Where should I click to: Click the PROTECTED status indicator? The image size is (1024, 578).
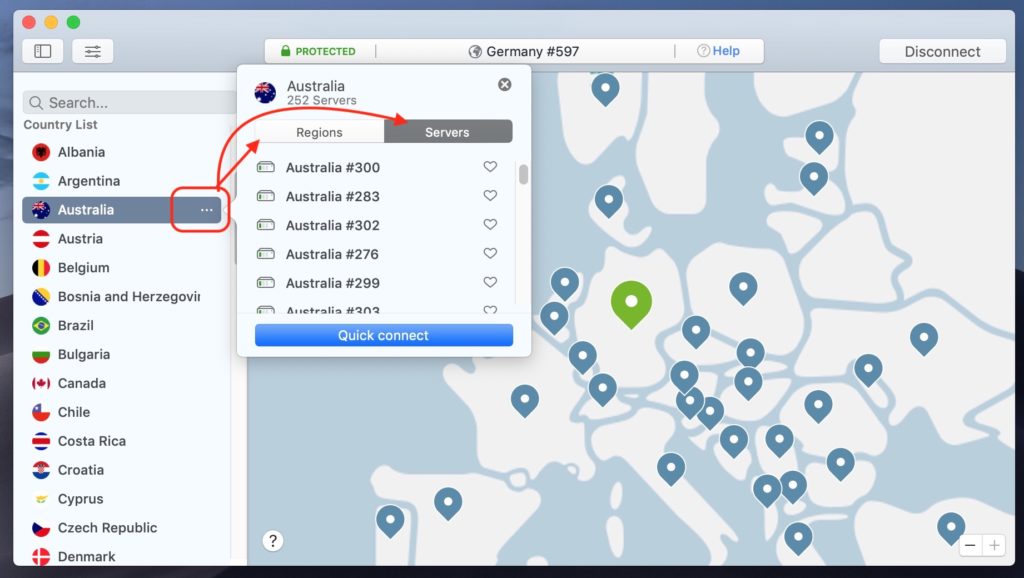click(x=318, y=51)
